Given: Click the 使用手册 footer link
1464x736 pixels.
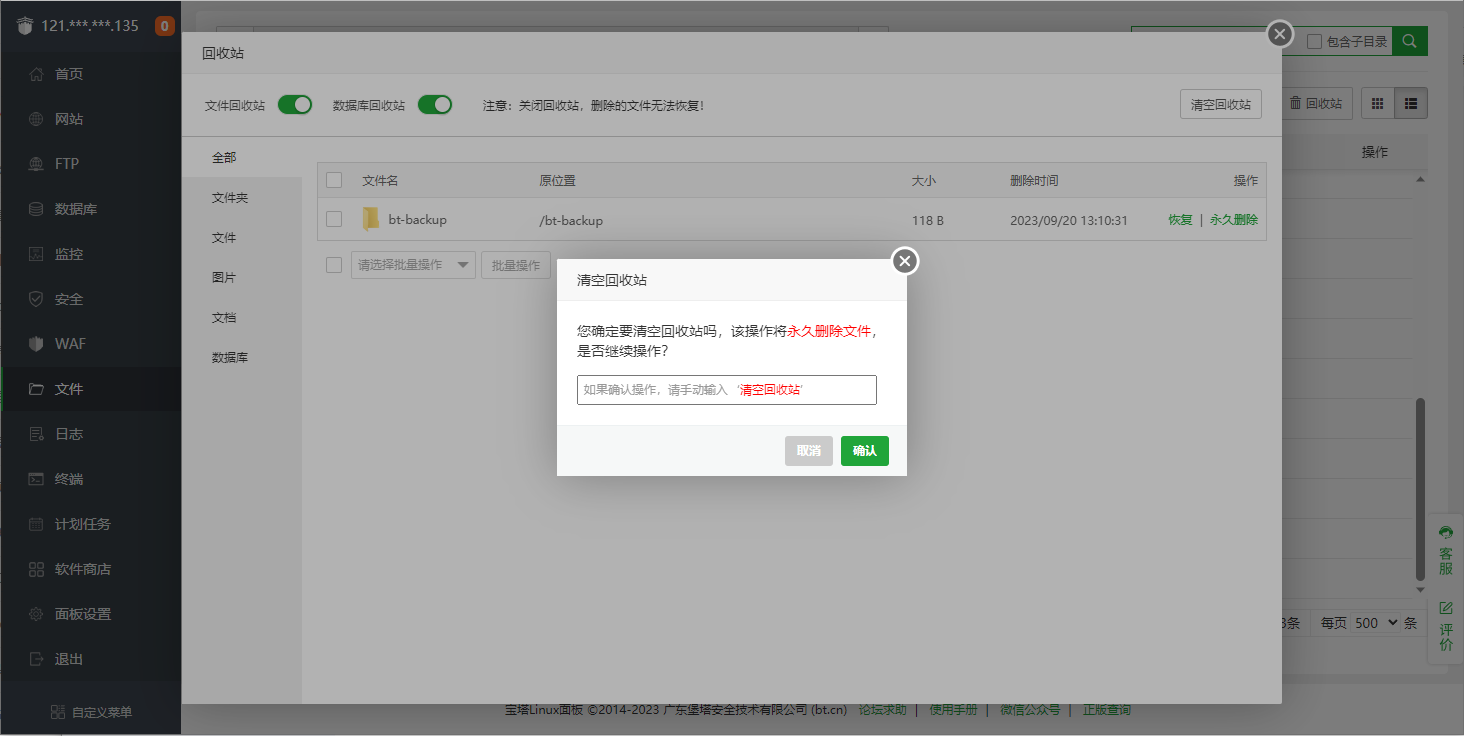Looking at the screenshot, I should tap(952, 709).
